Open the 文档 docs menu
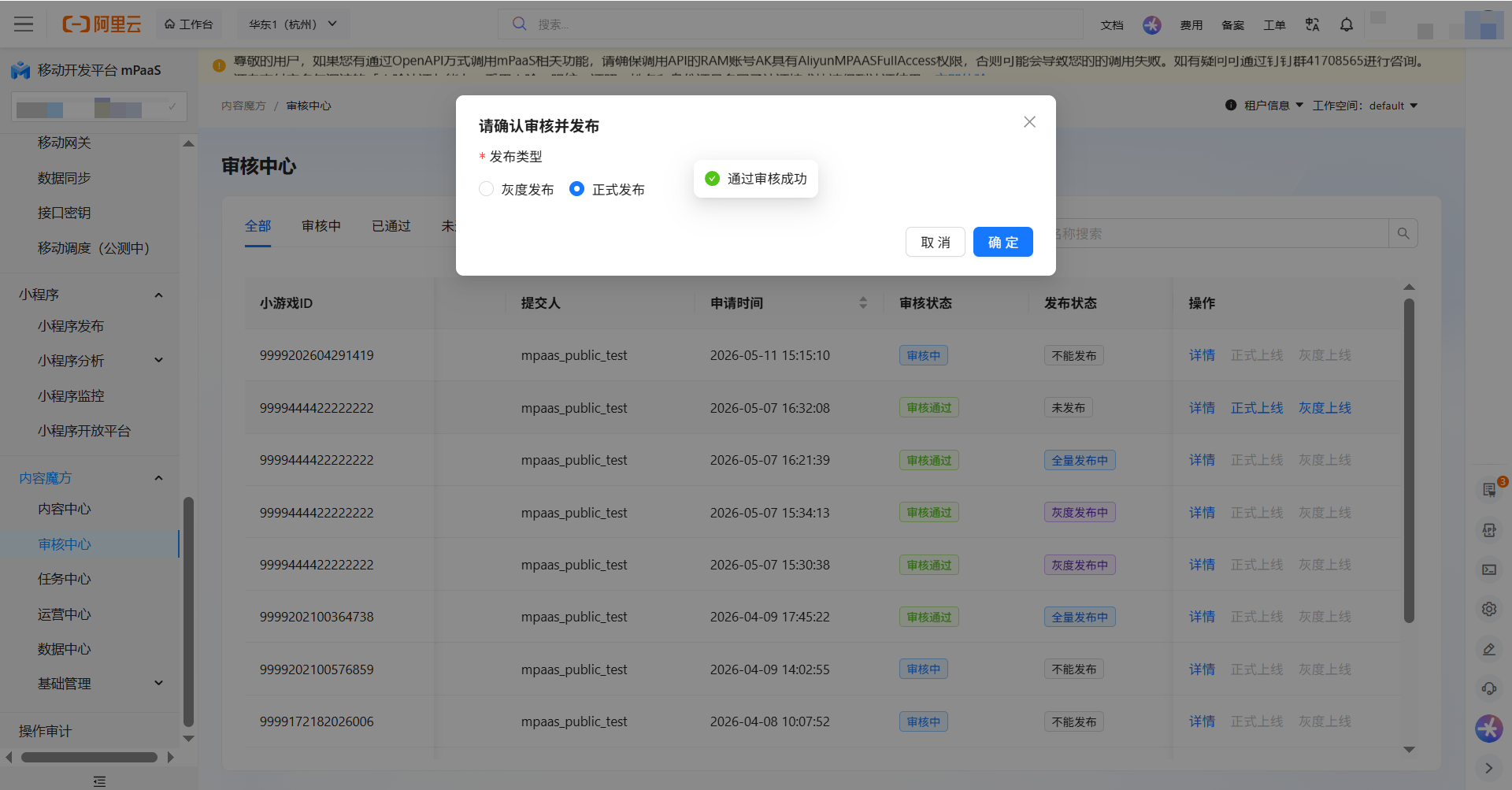 pyautogui.click(x=1112, y=25)
